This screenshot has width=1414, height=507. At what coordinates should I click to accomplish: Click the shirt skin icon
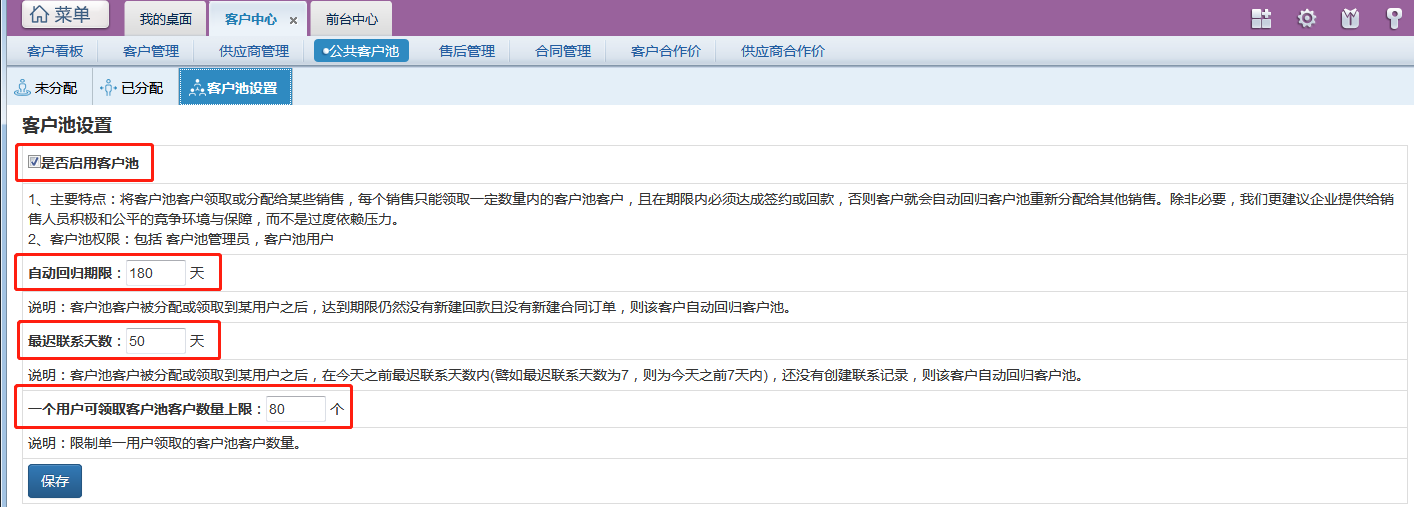point(1349,18)
